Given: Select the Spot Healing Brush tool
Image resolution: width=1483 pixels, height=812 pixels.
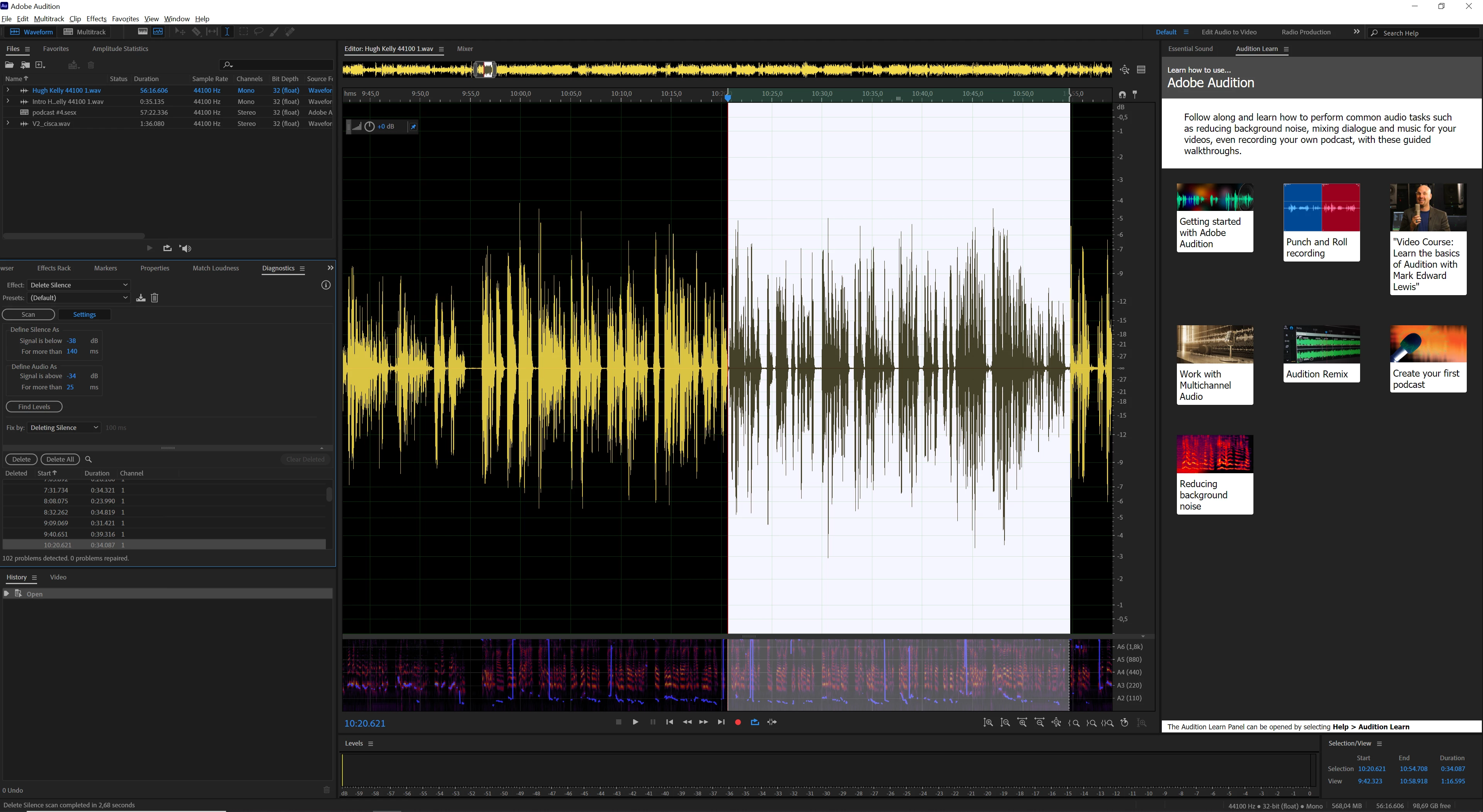Looking at the screenshot, I should (290, 32).
